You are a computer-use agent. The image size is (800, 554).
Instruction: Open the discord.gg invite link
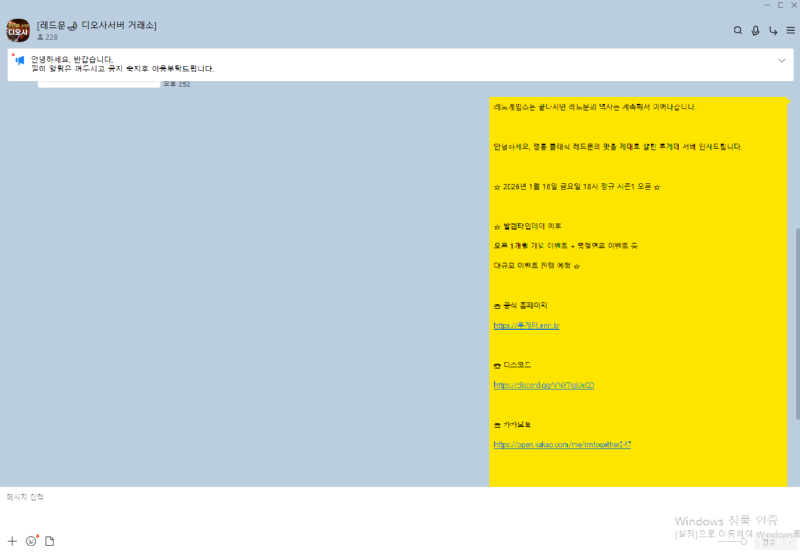(543, 385)
